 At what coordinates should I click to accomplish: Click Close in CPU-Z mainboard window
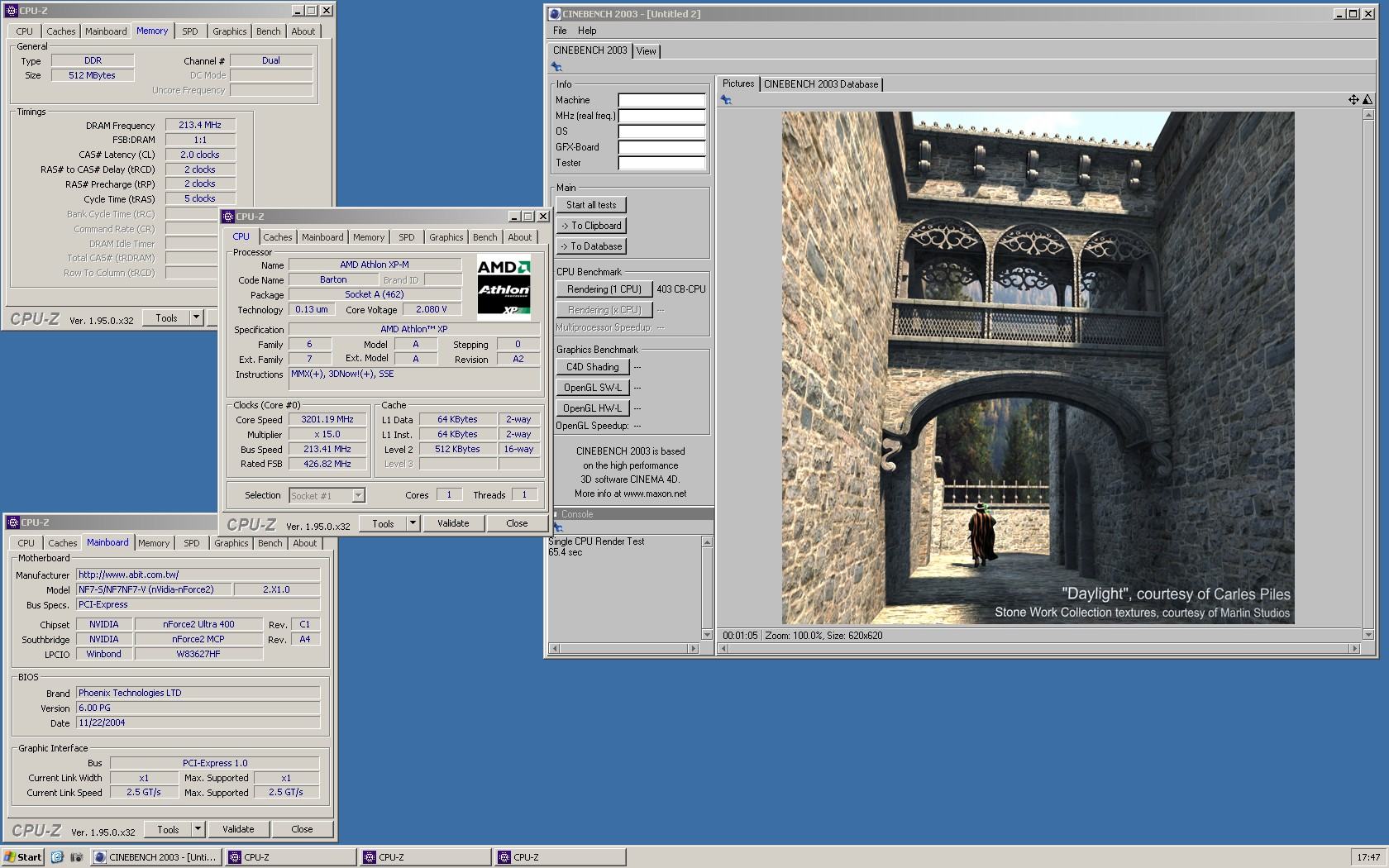302,829
